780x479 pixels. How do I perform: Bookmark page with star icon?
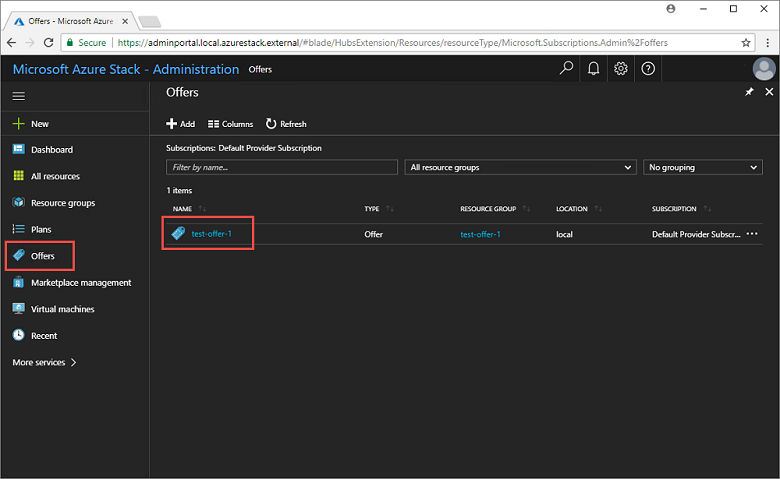(x=746, y=42)
